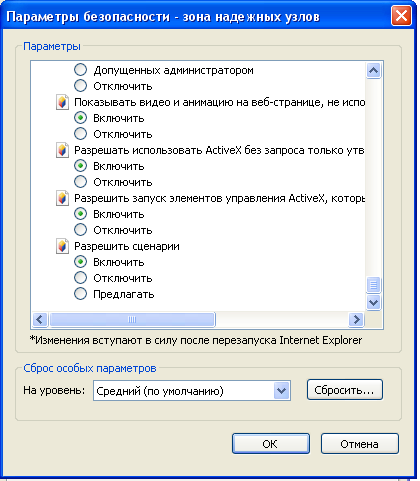The image size is (420, 481).
Task: Select 'Отключить' under 'Разрешать использовать ActiveX без запроса'
Action: click(x=80, y=182)
